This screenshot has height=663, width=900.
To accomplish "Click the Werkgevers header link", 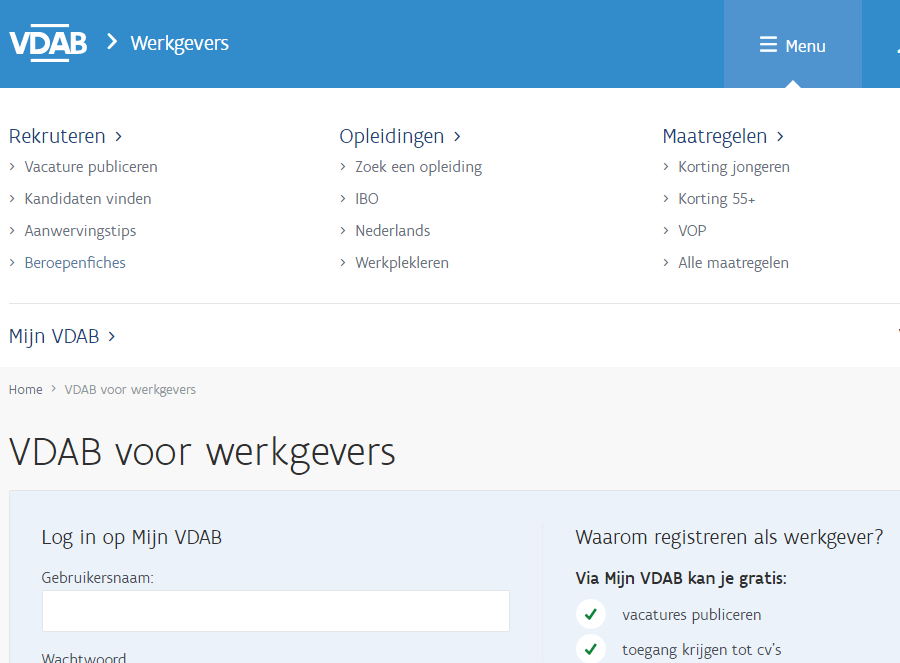I will pyautogui.click(x=180, y=44).
